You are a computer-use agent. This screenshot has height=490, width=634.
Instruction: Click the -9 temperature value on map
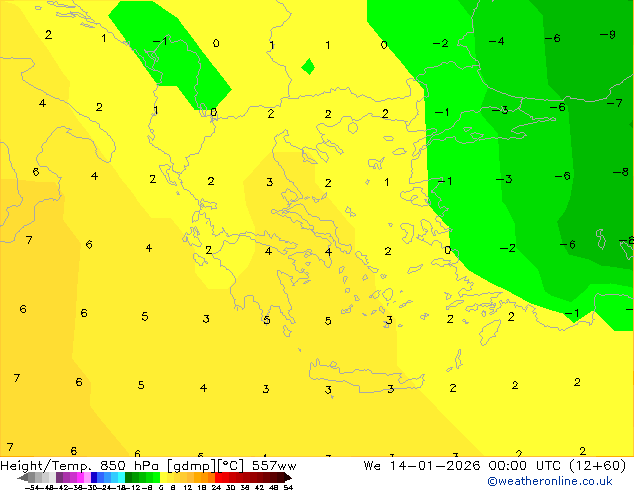tap(608, 35)
